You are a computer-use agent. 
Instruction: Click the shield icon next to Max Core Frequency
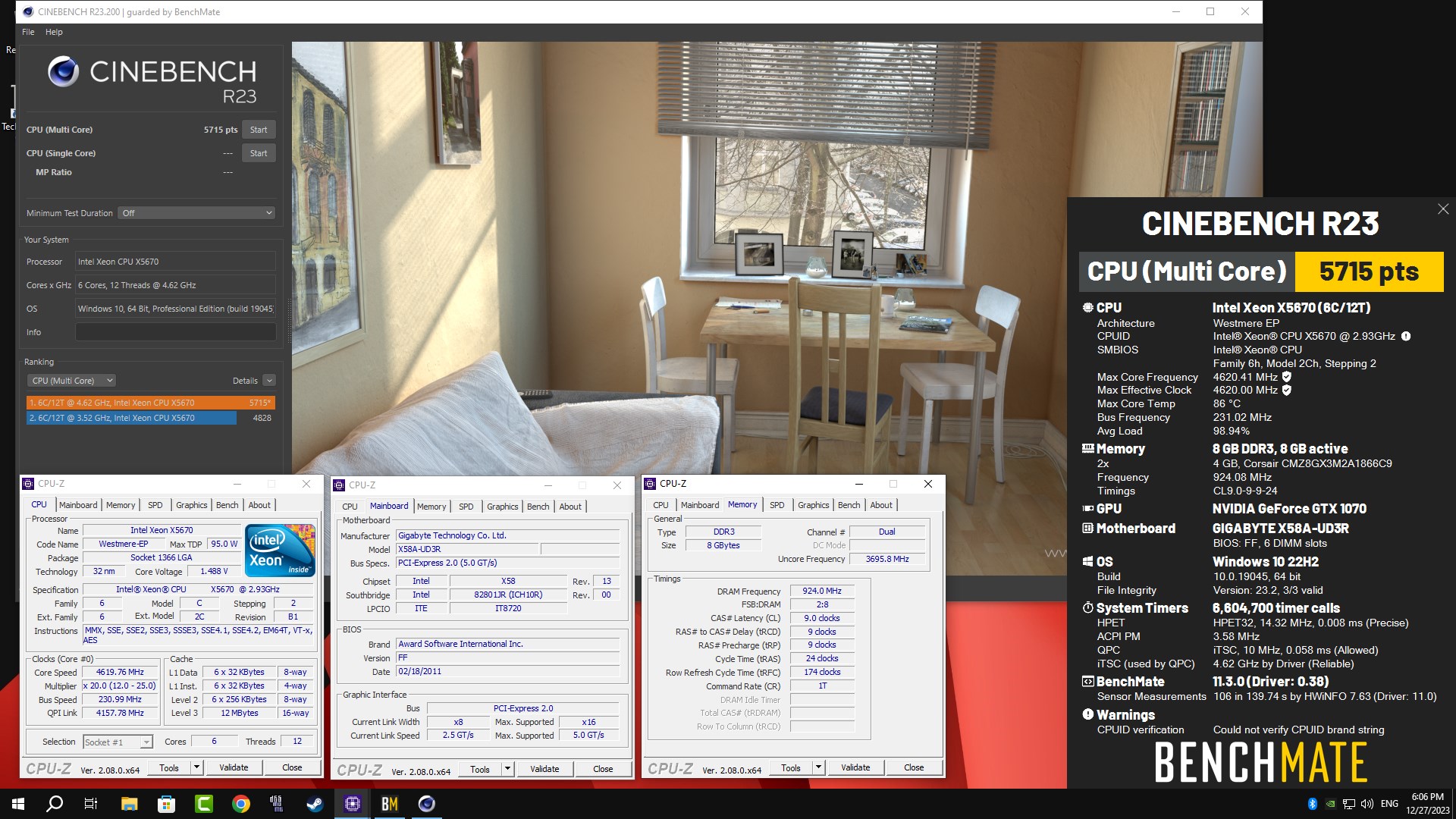pos(1286,377)
